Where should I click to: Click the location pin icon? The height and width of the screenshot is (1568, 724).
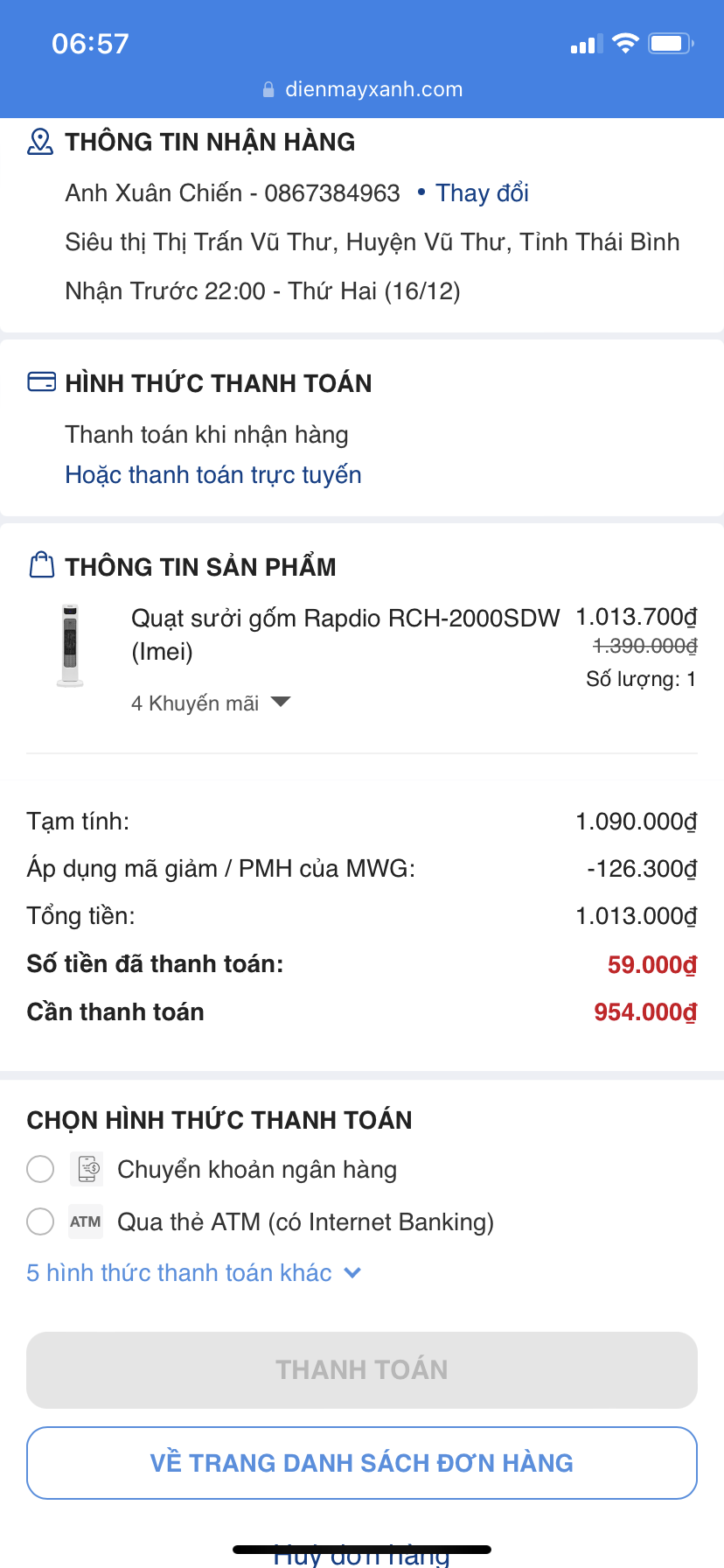[40, 142]
